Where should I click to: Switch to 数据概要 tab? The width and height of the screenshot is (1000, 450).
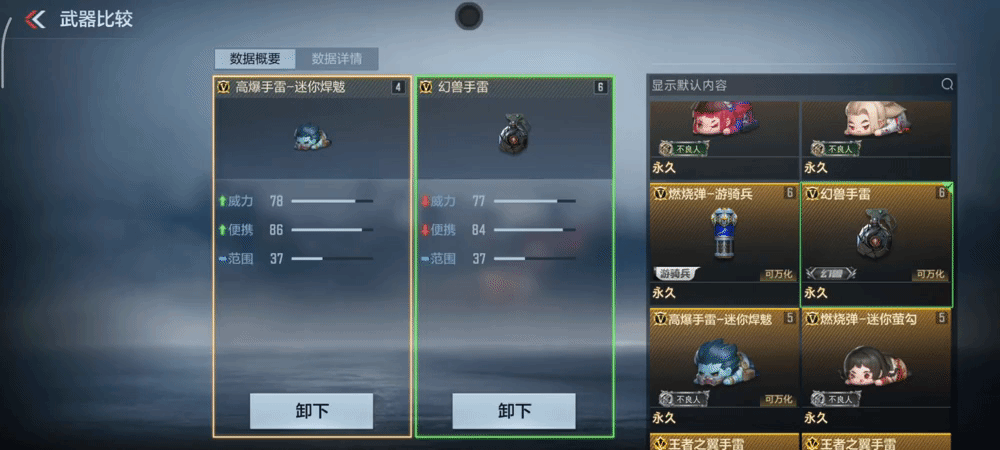[255, 59]
